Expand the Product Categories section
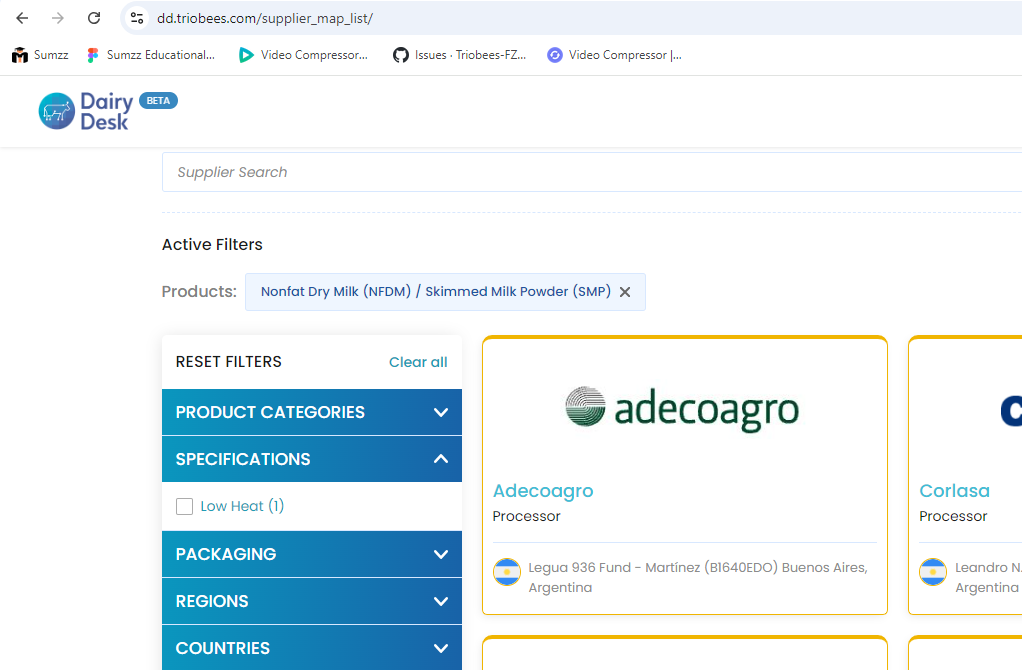This screenshot has width=1022, height=670. [311, 412]
